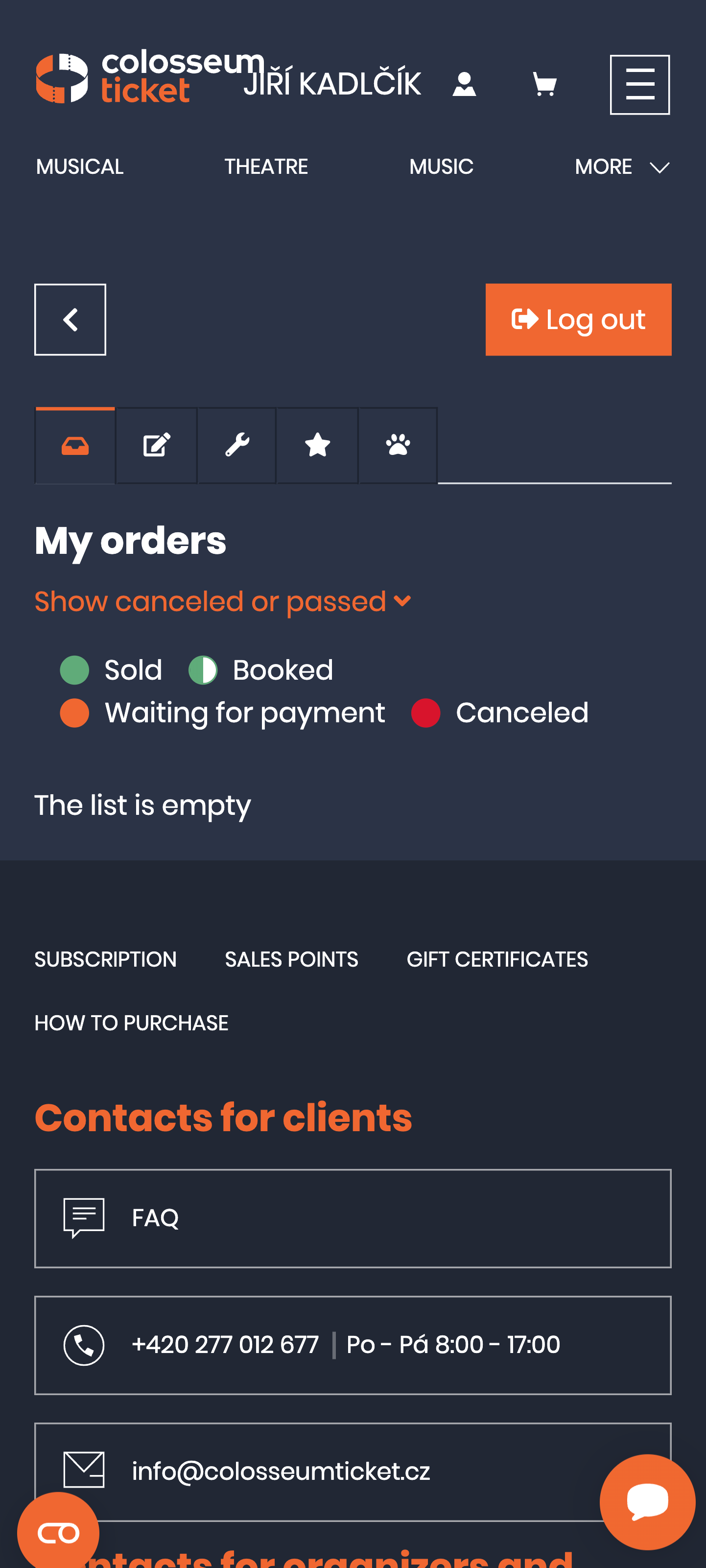Image resolution: width=706 pixels, height=1568 pixels.
Task: Open the hamburger navigation menu
Action: 640,84
